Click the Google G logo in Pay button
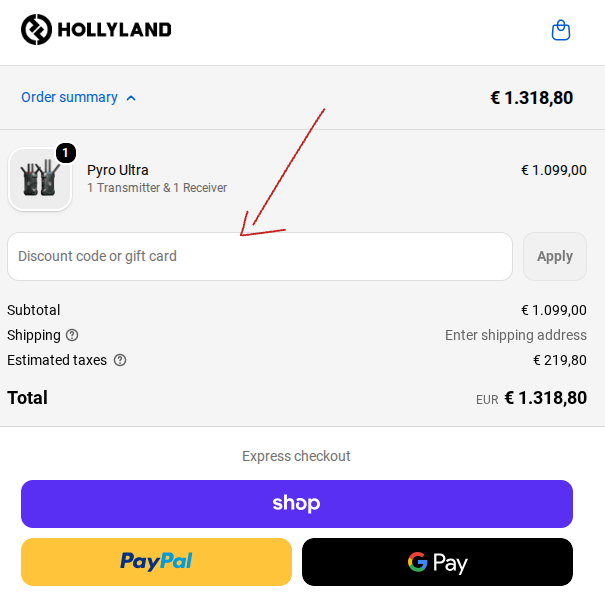 (x=417, y=562)
